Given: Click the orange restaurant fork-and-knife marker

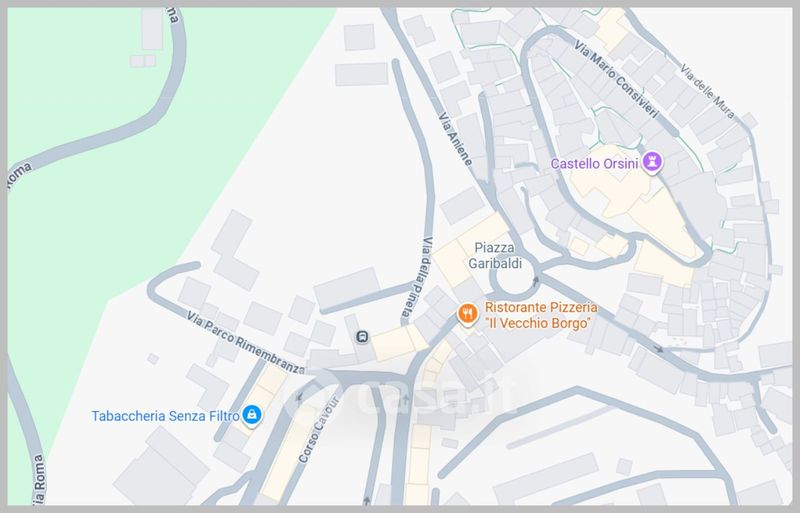Looking at the screenshot, I should coord(467,314).
